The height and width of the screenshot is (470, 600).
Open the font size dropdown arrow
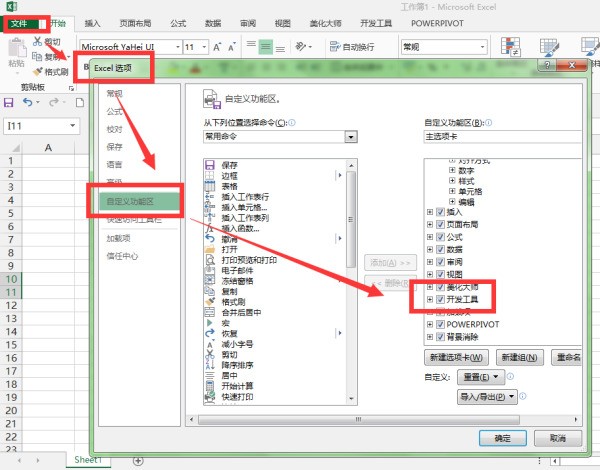pyautogui.click(x=204, y=47)
